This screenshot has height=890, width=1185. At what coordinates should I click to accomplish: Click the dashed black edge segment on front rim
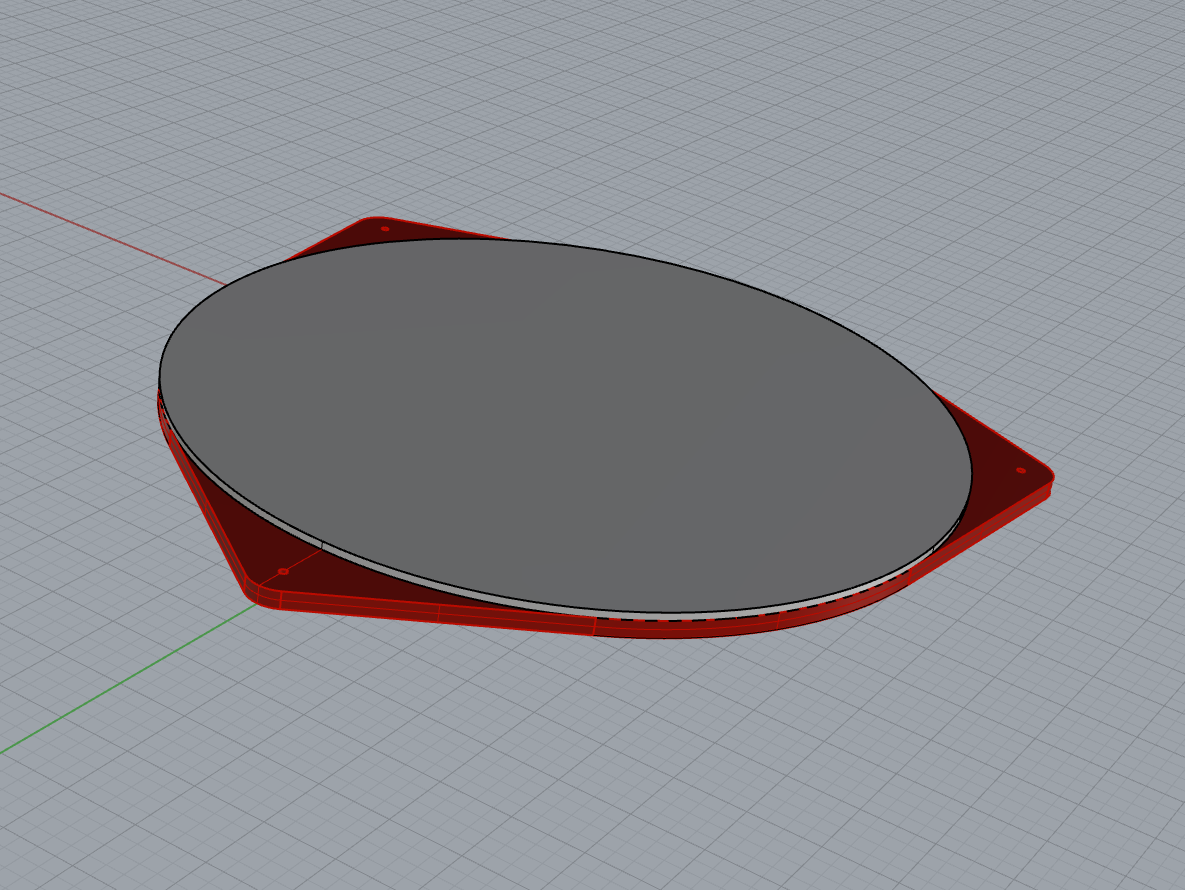690,620
